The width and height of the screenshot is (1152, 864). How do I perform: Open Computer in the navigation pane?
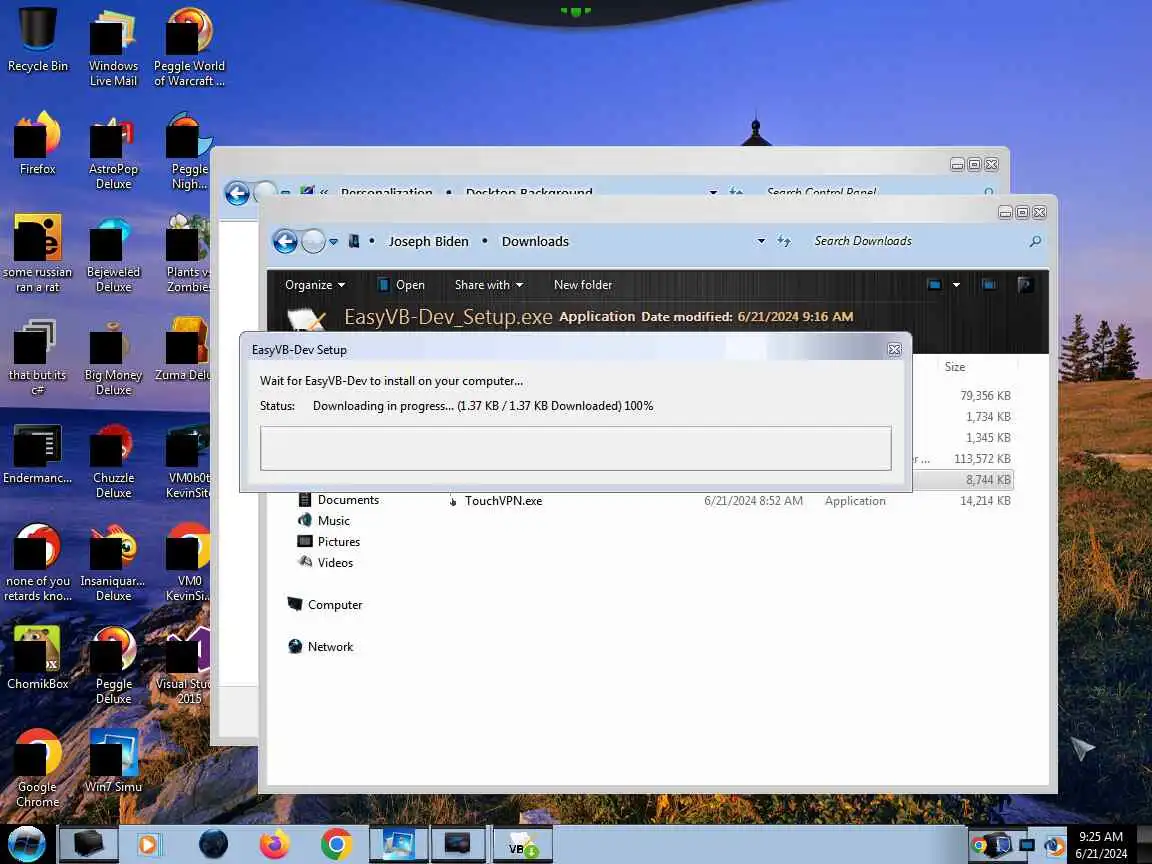pyautogui.click(x=325, y=605)
